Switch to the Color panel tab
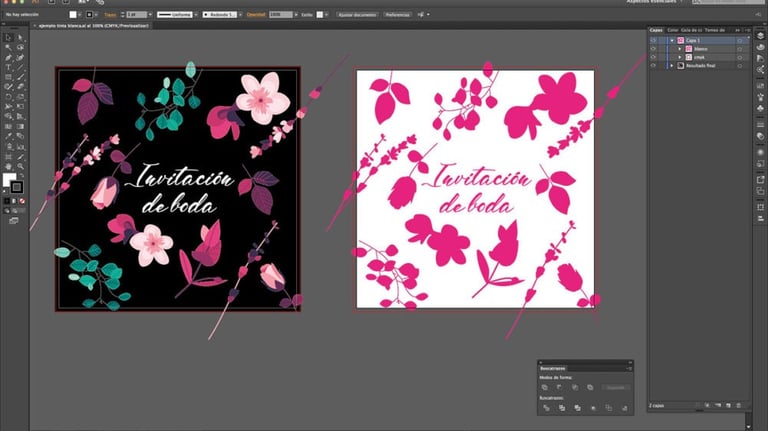This screenshot has height=431, width=768. pos(672,30)
